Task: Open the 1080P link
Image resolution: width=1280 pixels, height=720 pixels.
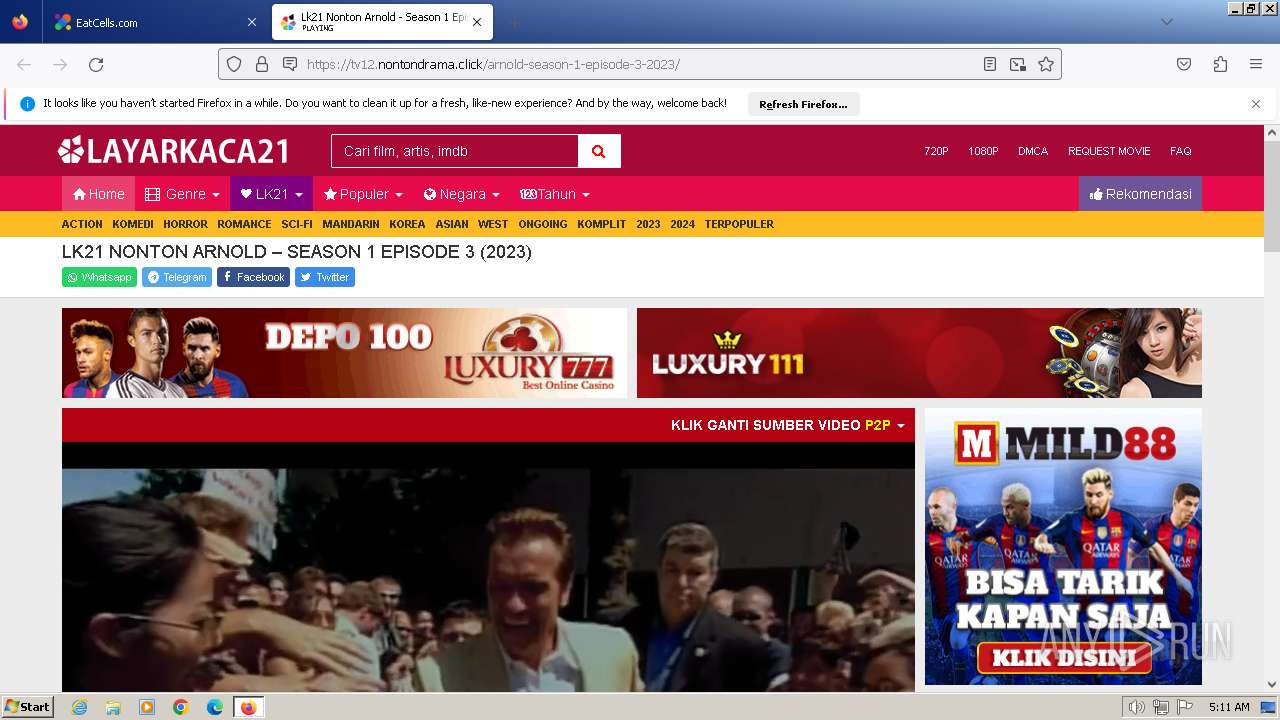Action: tap(983, 151)
